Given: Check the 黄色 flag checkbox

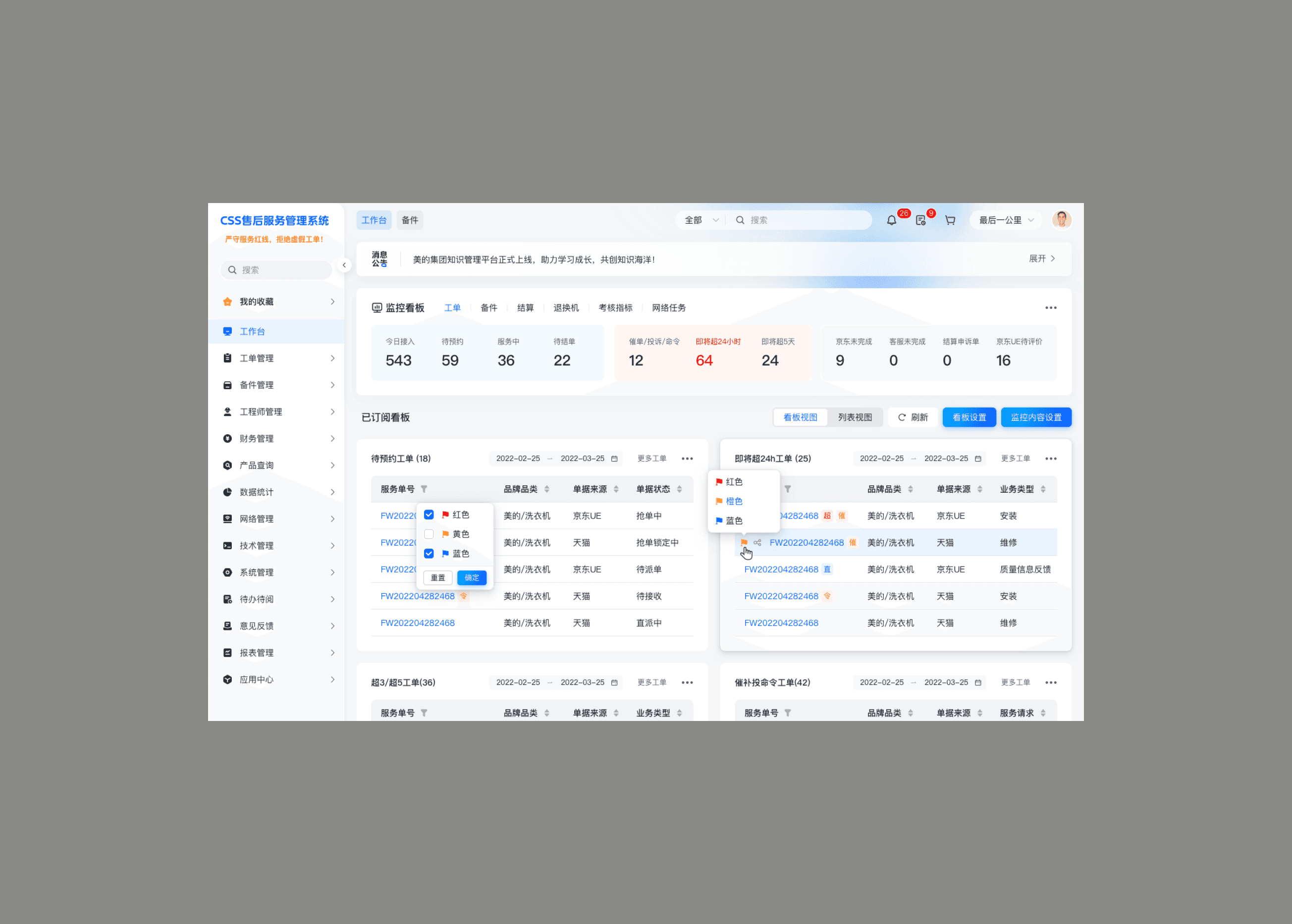Looking at the screenshot, I should pyautogui.click(x=429, y=534).
